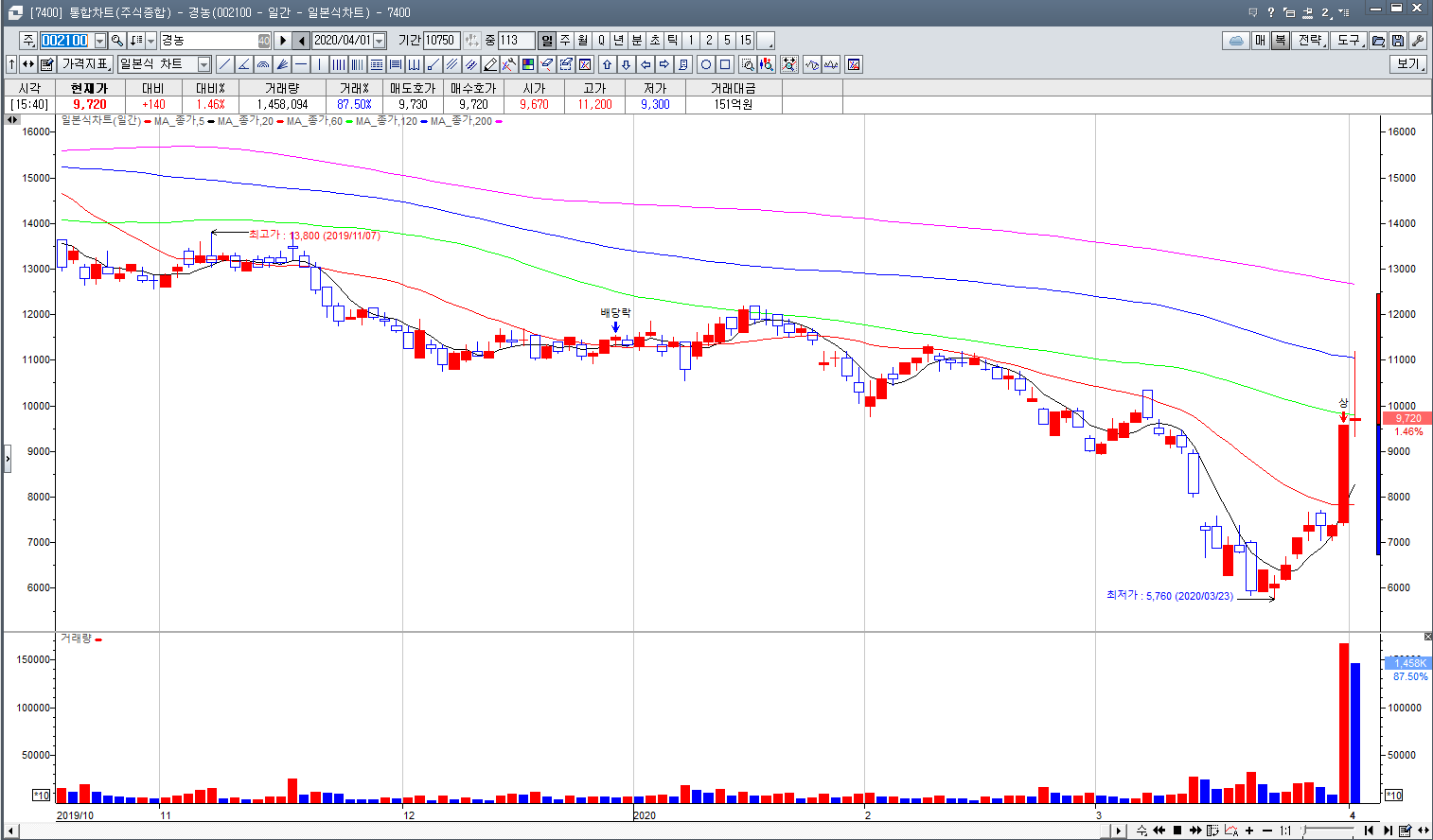Screen dimensions: 1433x840
Task: Open the 주 market type selector
Action: pyautogui.click(x=28, y=41)
